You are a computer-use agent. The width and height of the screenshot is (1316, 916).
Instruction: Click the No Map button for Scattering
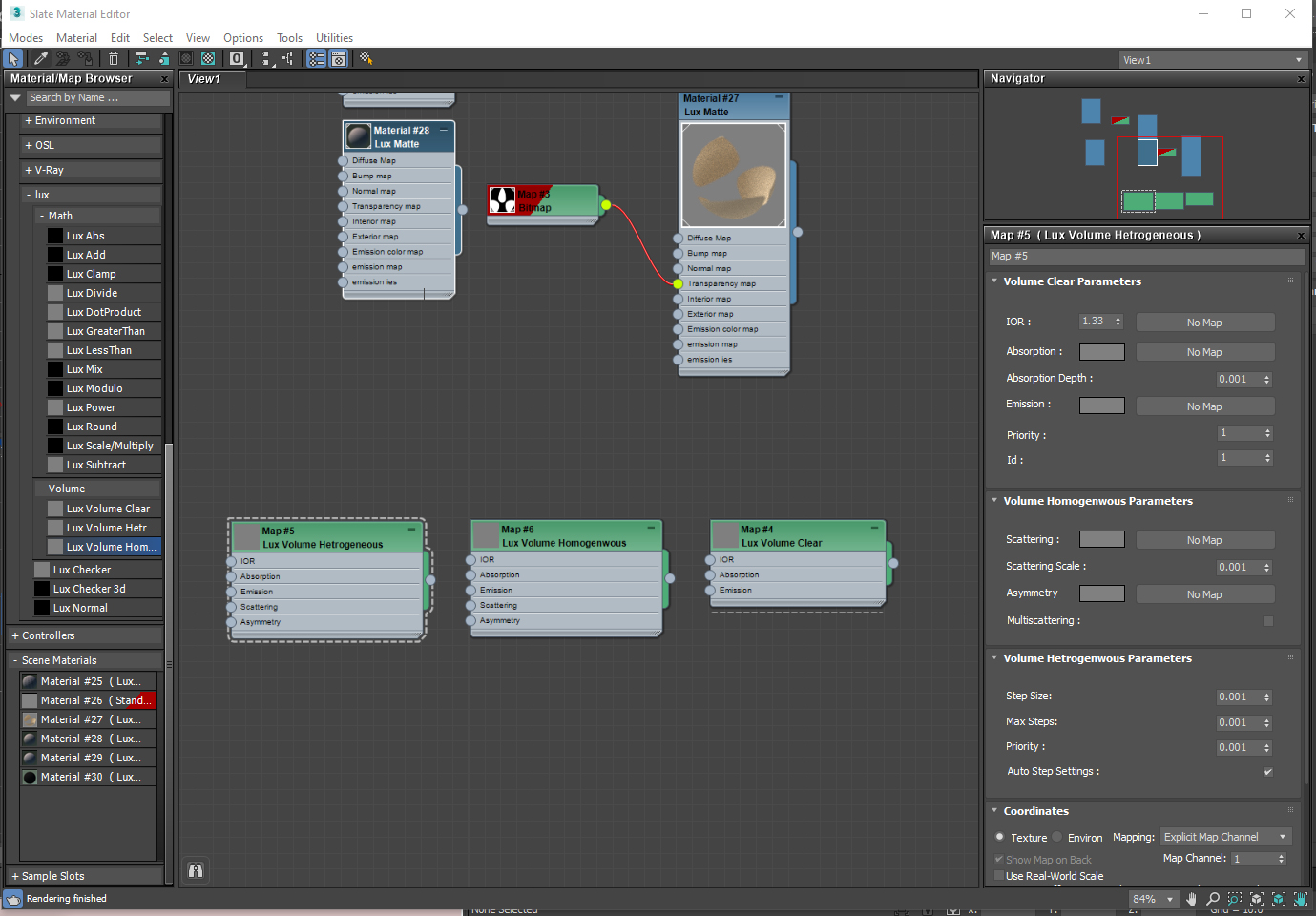click(x=1204, y=540)
